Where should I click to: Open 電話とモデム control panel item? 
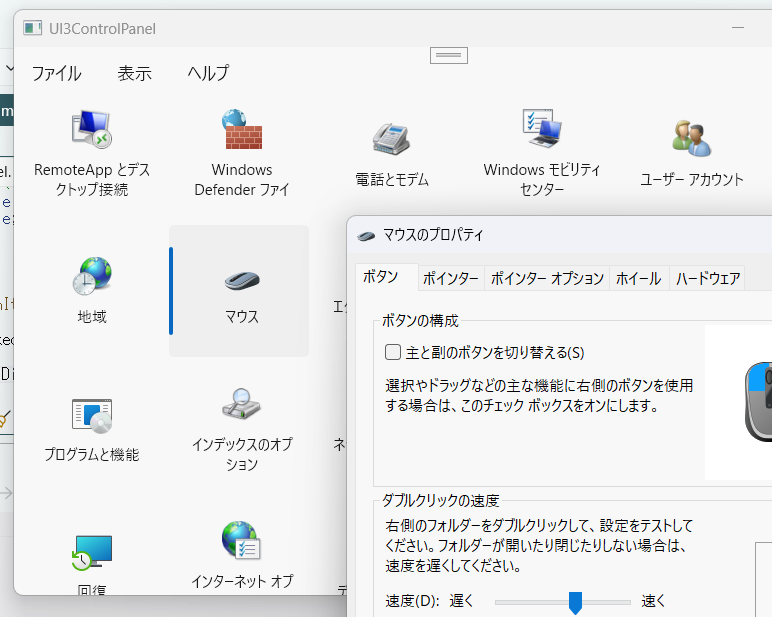coord(391,140)
